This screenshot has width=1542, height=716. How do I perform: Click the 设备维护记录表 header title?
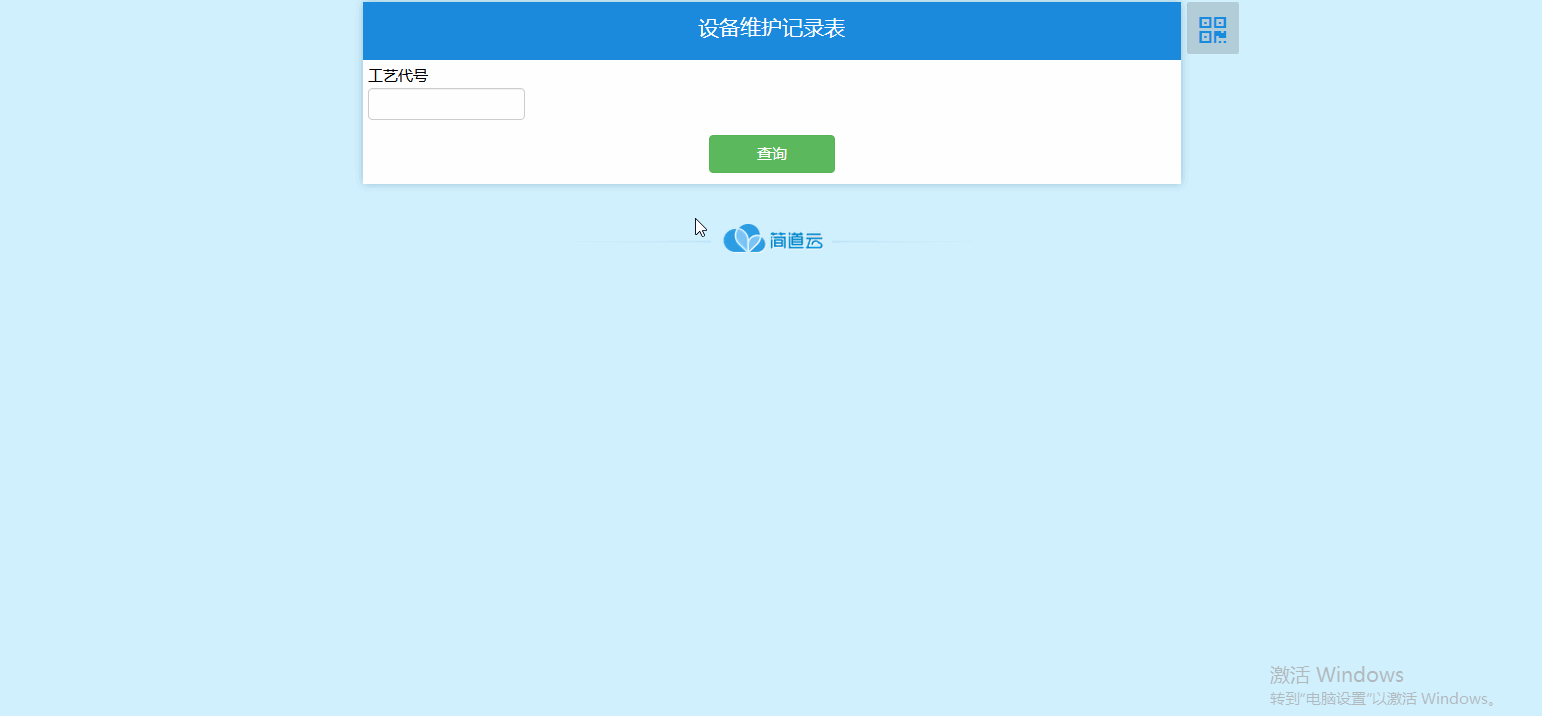771,29
